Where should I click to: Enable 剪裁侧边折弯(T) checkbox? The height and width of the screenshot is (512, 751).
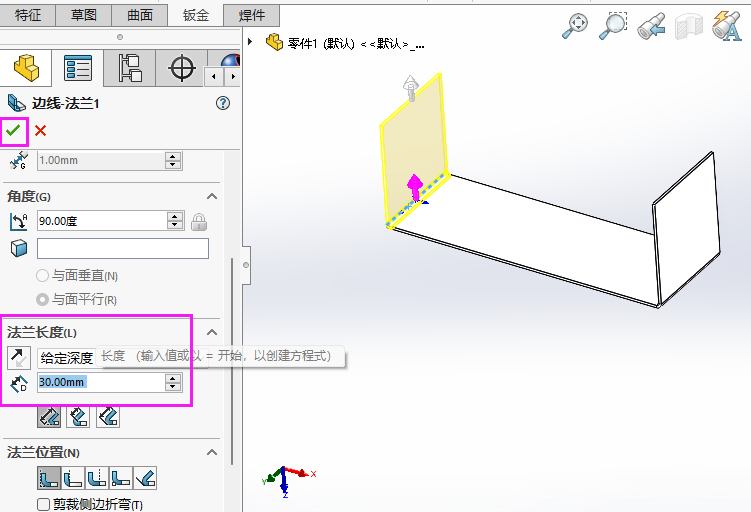(44, 504)
